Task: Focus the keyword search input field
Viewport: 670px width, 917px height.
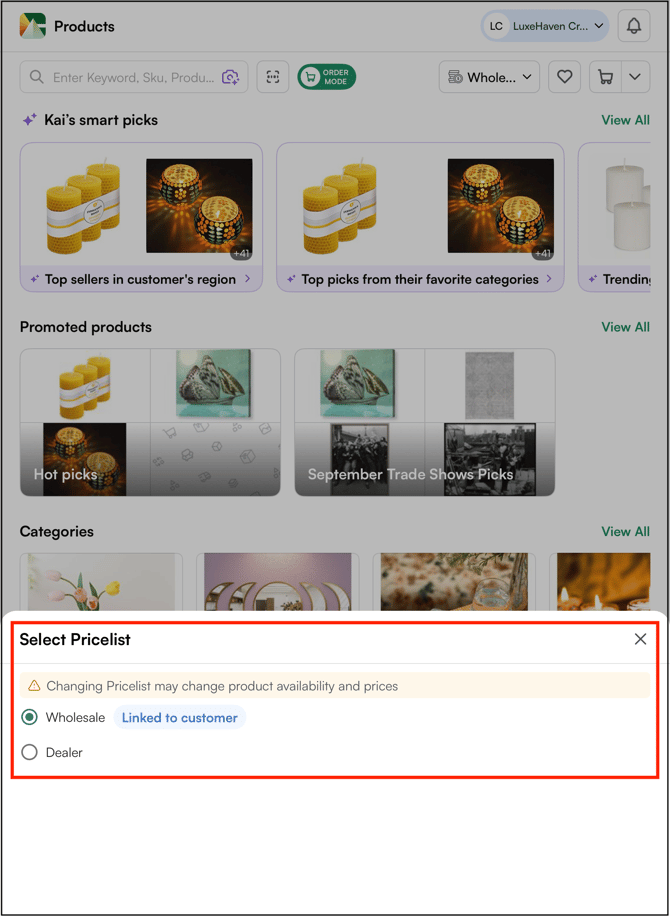Action: [x=134, y=77]
